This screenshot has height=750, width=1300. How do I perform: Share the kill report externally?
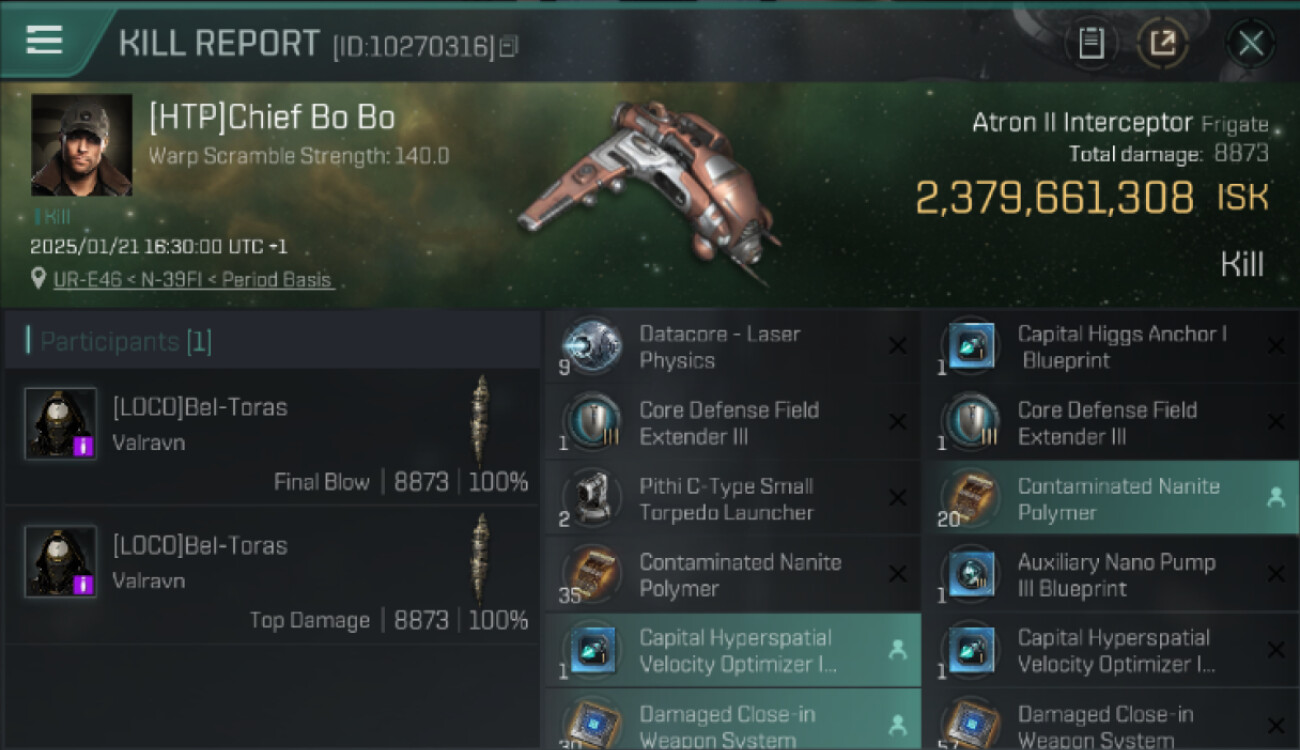tap(1162, 43)
